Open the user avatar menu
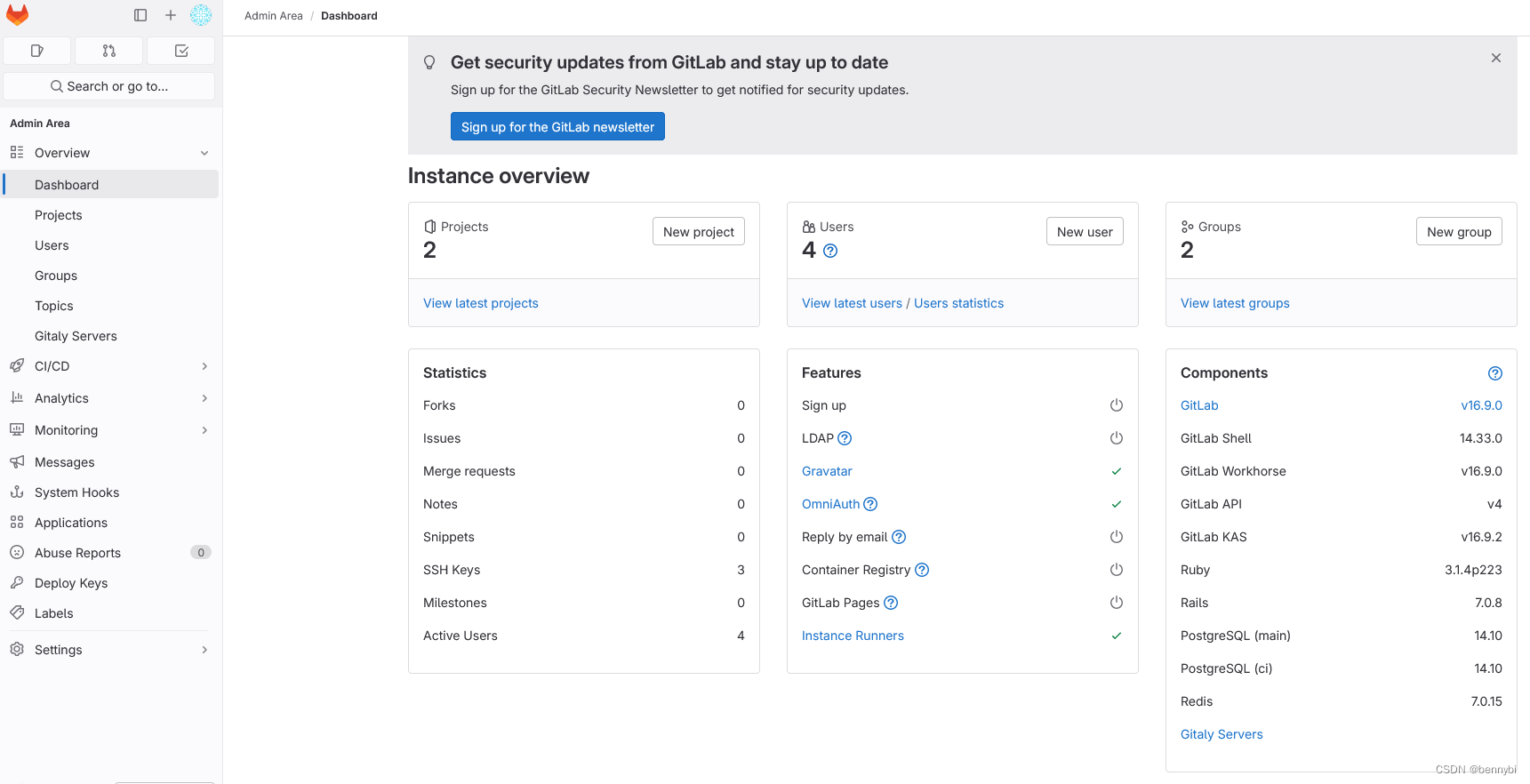The image size is (1530, 784). [201, 15]
